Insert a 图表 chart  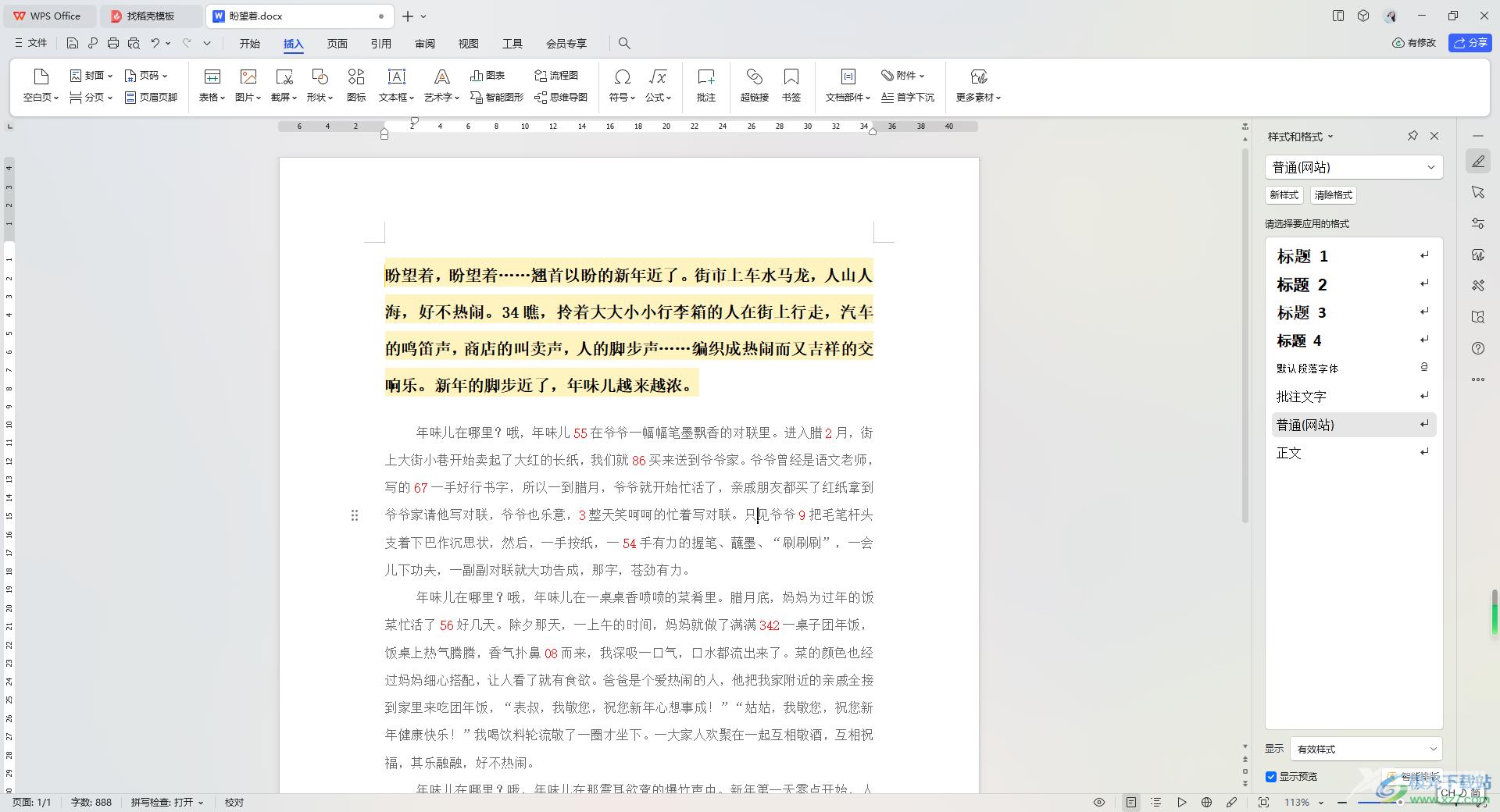(x=487, y=76)
